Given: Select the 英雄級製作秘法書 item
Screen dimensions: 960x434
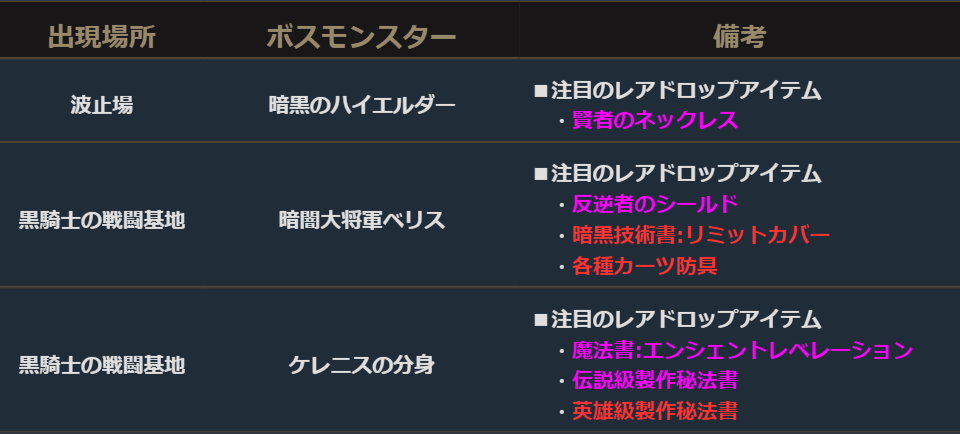Looking at the screenshot, I should pos(655,411).
